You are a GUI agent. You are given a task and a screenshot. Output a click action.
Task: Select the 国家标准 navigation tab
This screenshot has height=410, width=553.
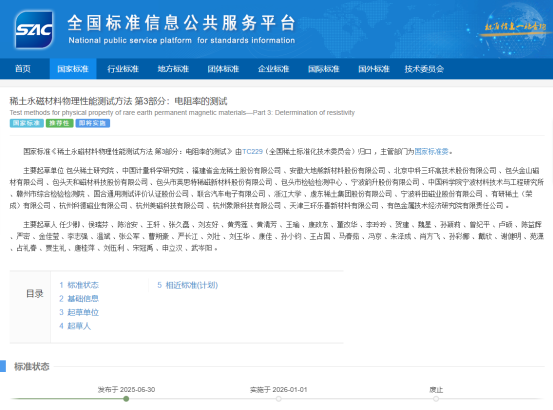73,69
